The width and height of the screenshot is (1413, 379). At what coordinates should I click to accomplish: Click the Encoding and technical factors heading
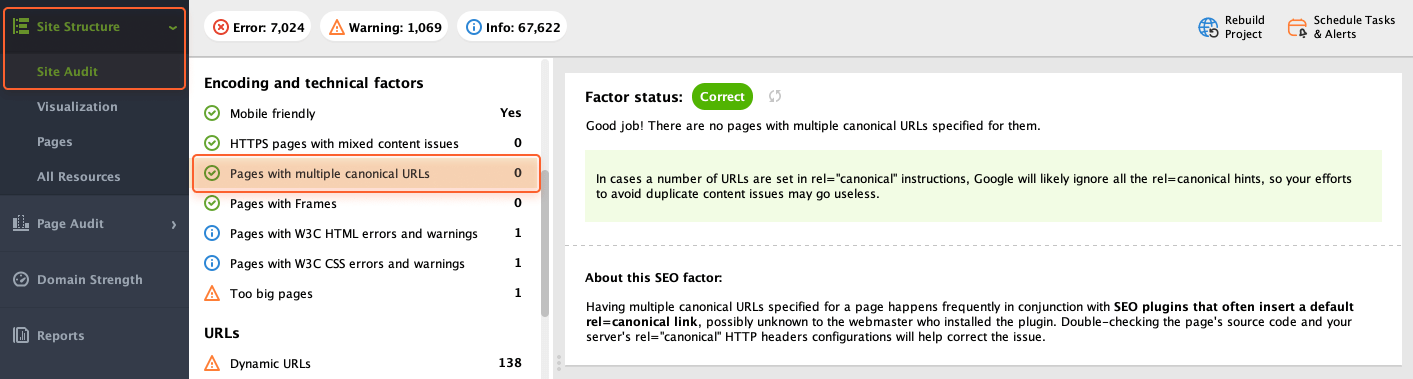pos(314,82)
